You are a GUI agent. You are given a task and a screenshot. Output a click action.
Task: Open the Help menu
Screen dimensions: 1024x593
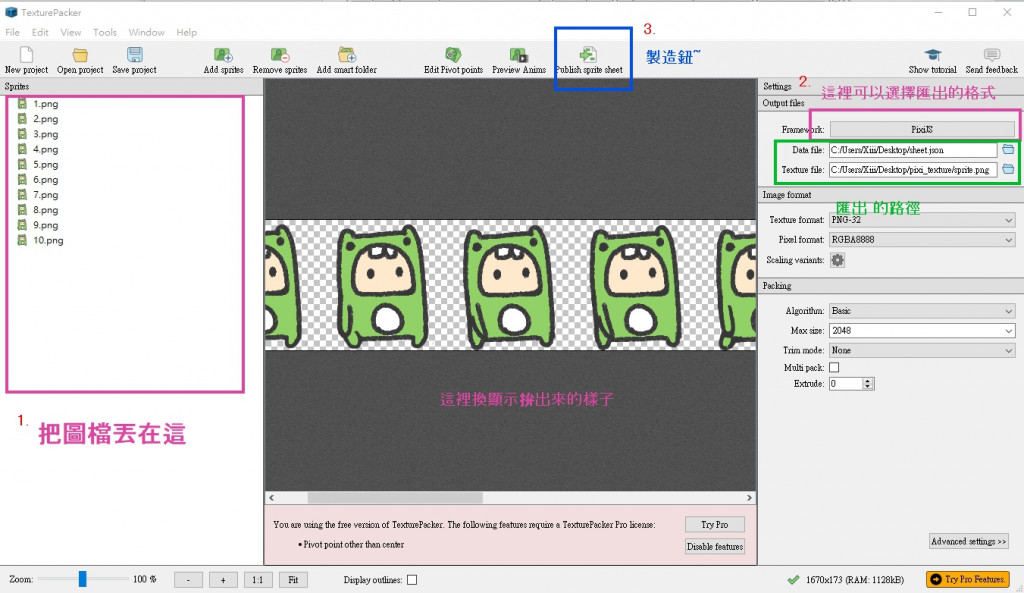186,32
